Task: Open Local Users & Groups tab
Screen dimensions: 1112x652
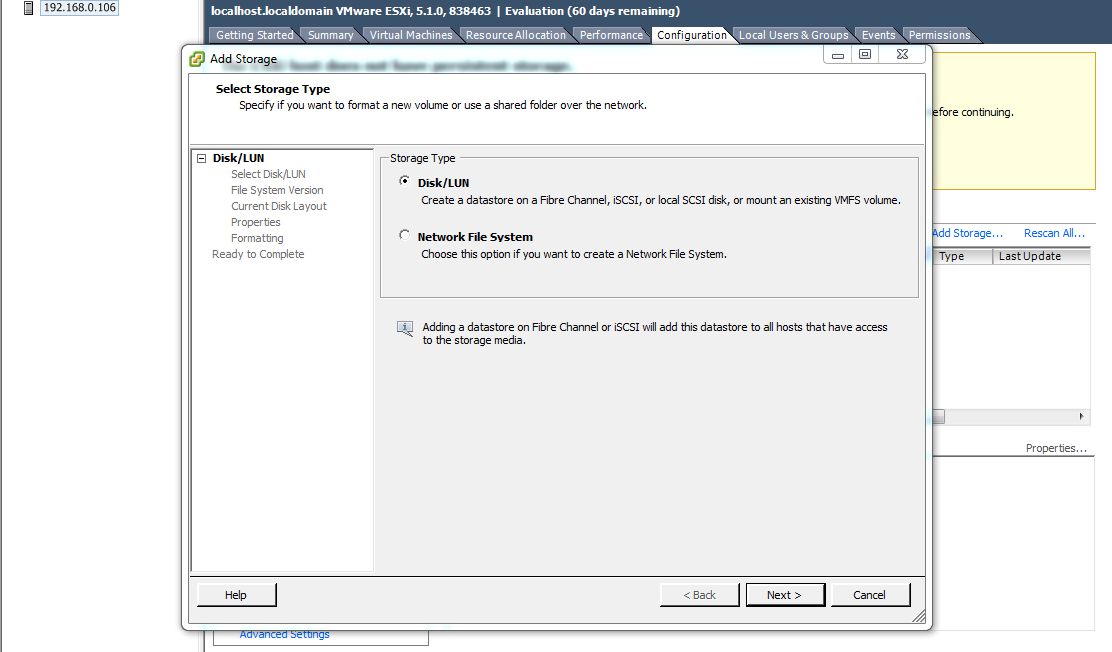Action: [x=793, y=35]
